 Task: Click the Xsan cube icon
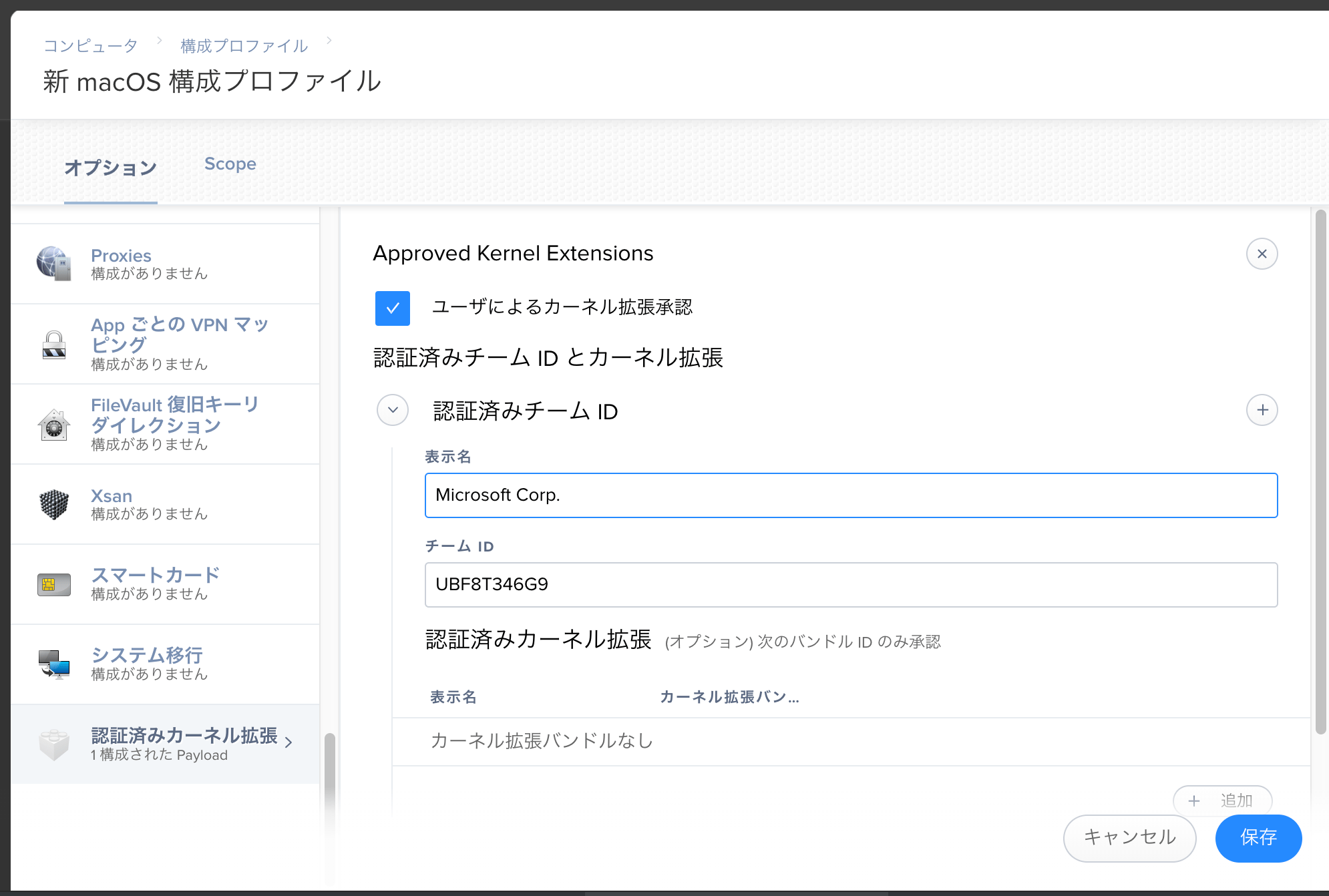[x=54, y=505]
